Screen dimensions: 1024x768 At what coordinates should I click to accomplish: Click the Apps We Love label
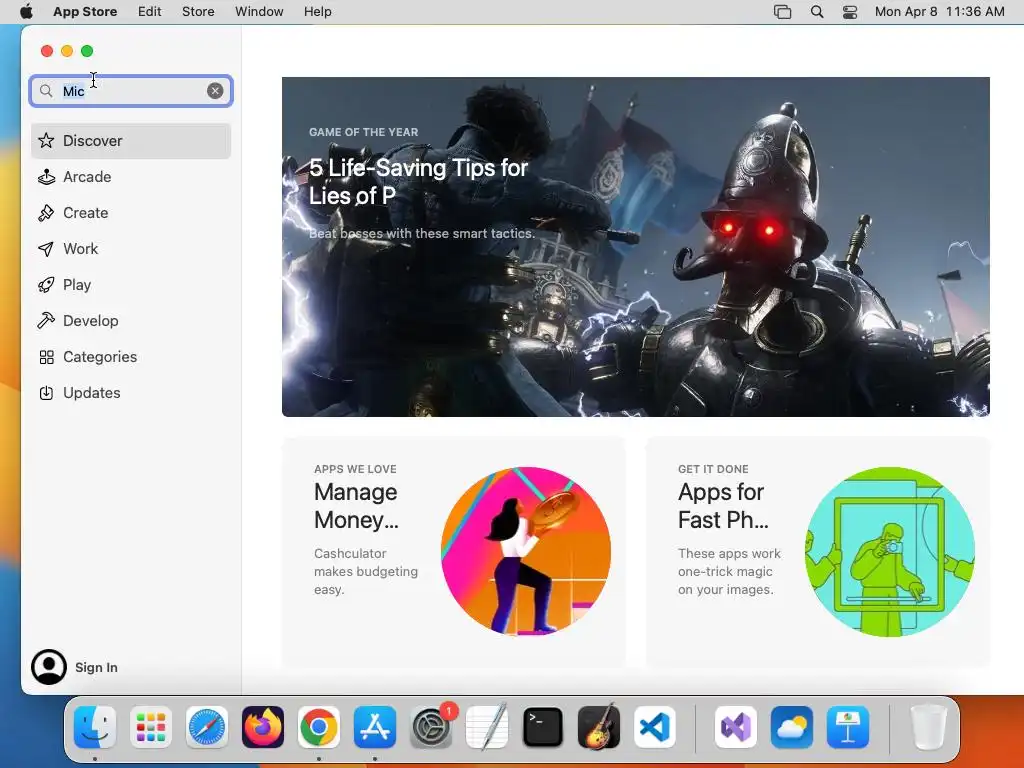(x=355, y=469)
